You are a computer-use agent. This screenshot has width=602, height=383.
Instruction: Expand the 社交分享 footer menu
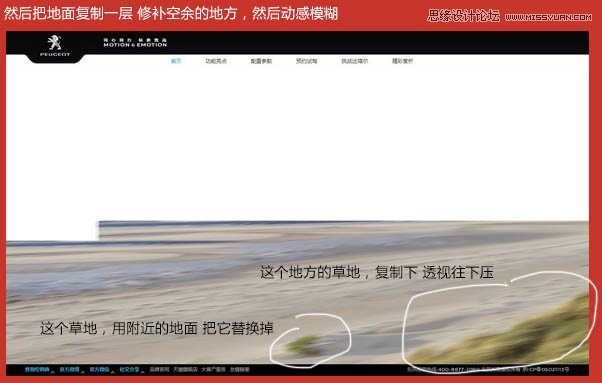pyautogui.click(x=129, y=370)
